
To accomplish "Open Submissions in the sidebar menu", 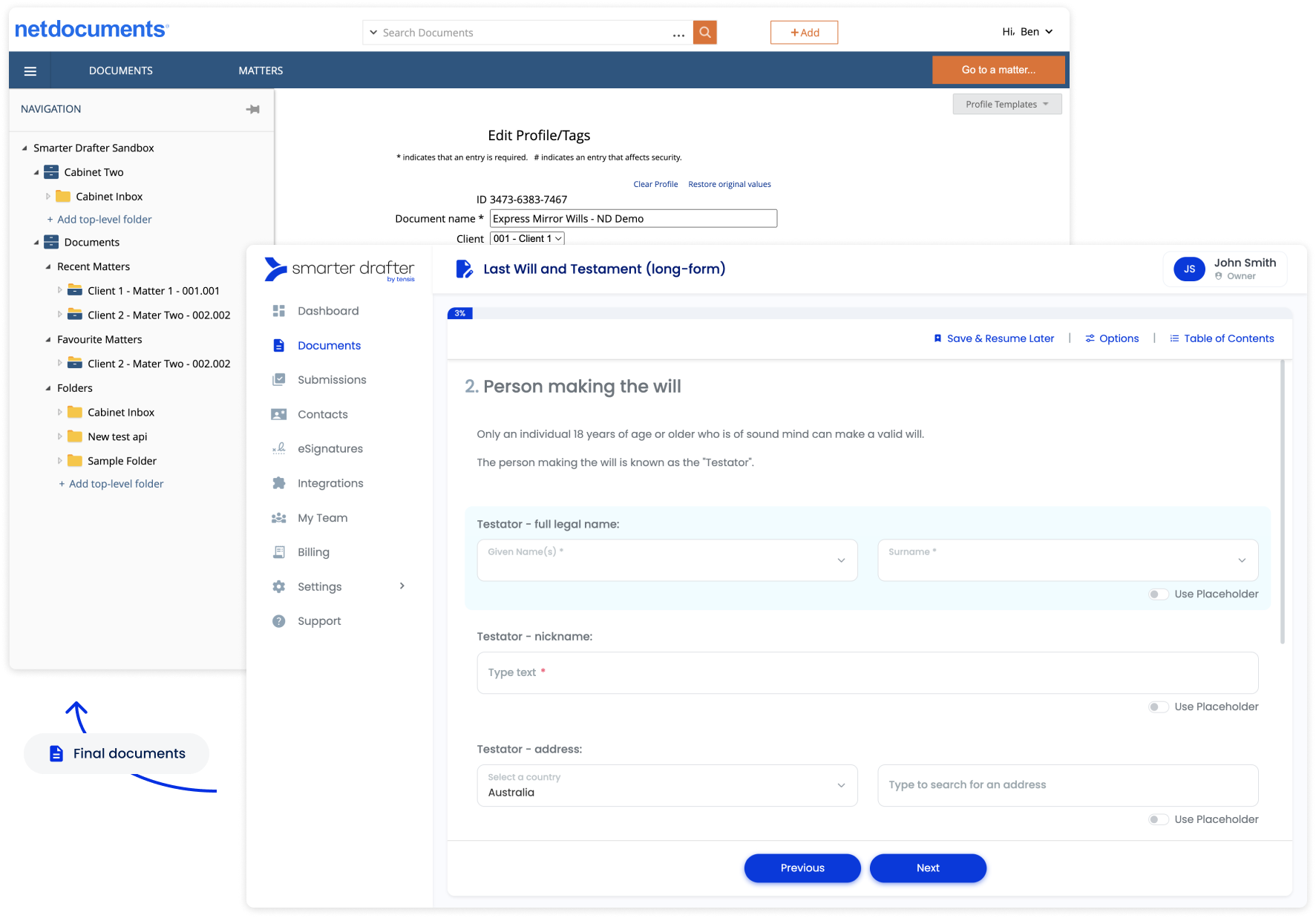I will pos(332,380).
